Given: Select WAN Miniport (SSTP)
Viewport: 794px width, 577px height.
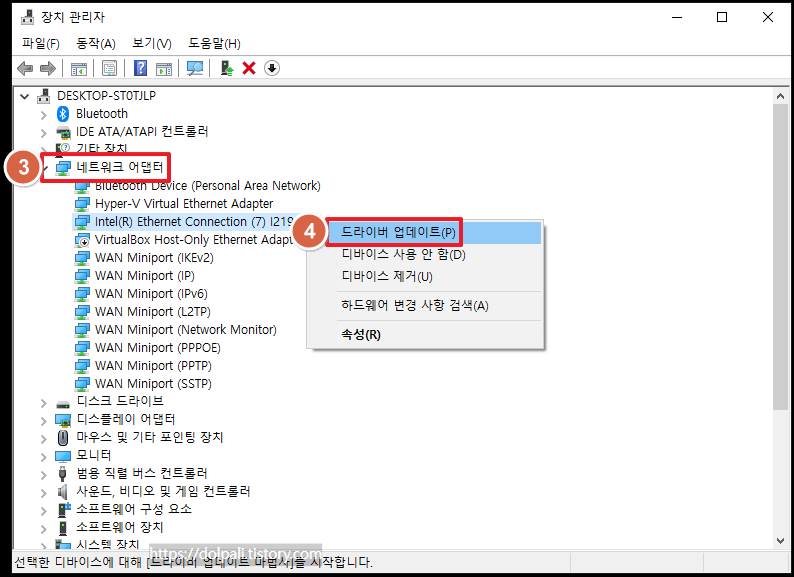Looking at the screenshot, I should pos(153,384).
